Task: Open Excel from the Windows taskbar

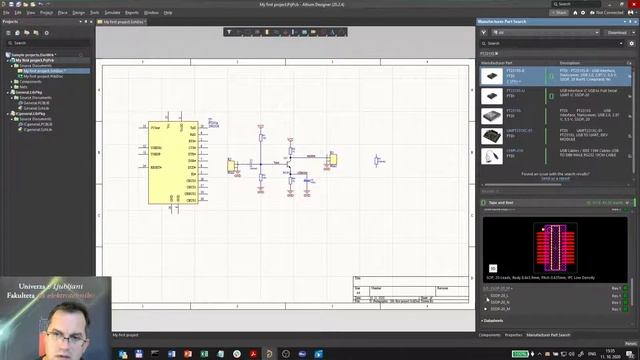Action: 204,354
